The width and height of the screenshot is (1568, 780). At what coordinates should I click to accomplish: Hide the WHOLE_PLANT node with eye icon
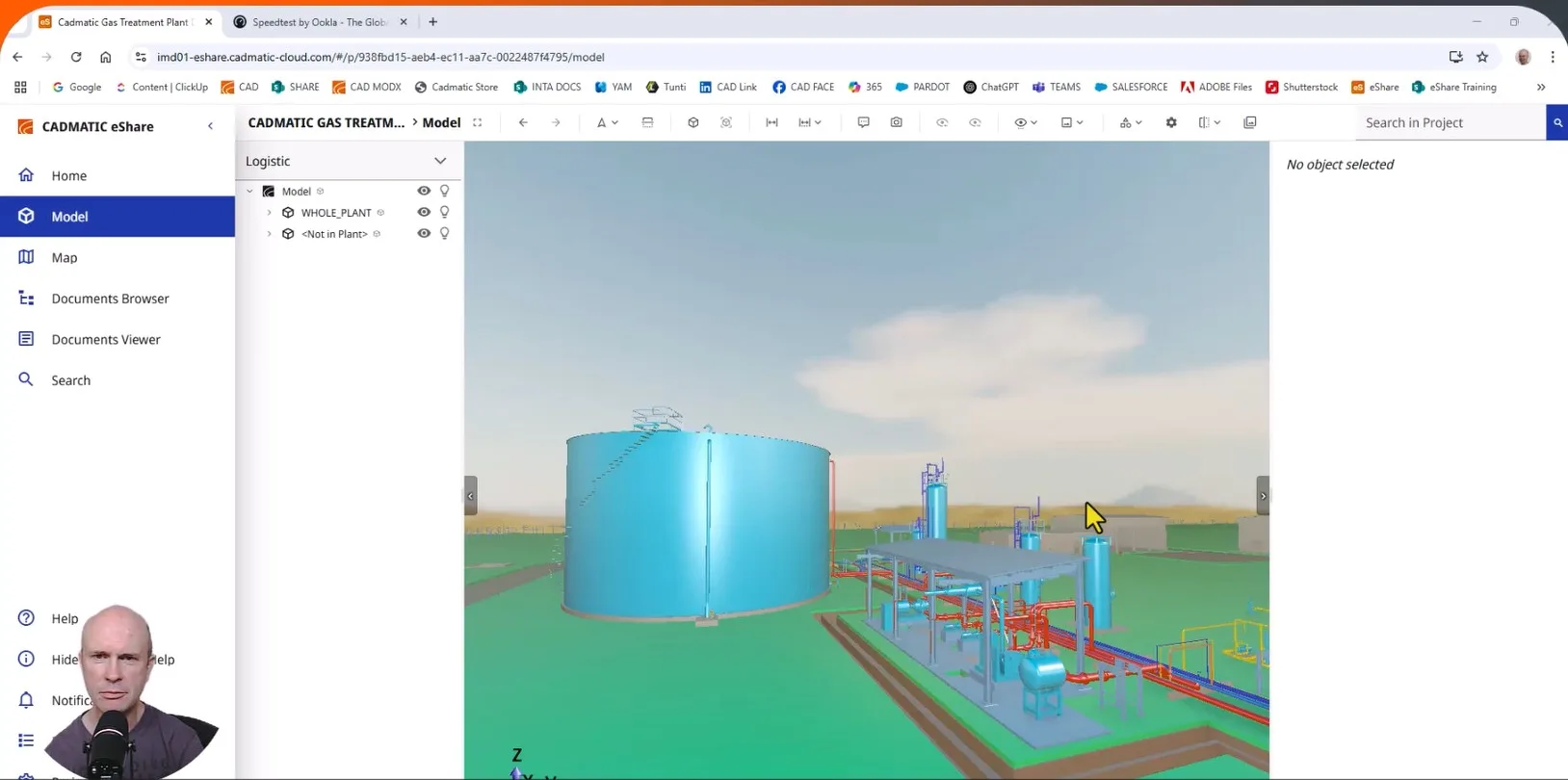click(x=424, y=212)
